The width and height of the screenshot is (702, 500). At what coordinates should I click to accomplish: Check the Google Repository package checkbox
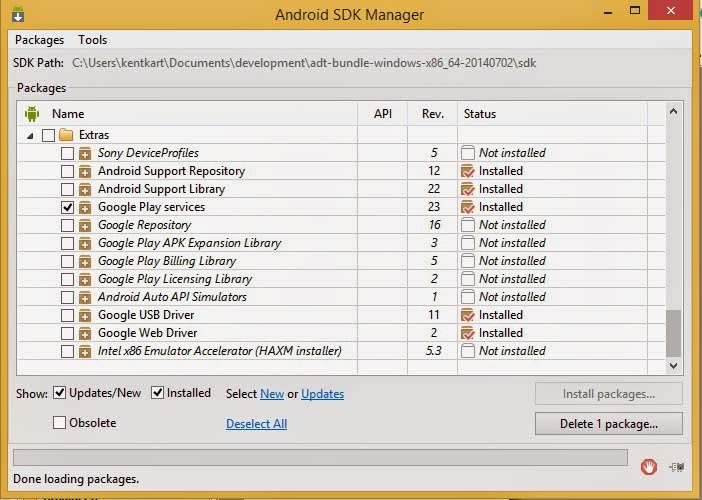click(x=67, y=225)
